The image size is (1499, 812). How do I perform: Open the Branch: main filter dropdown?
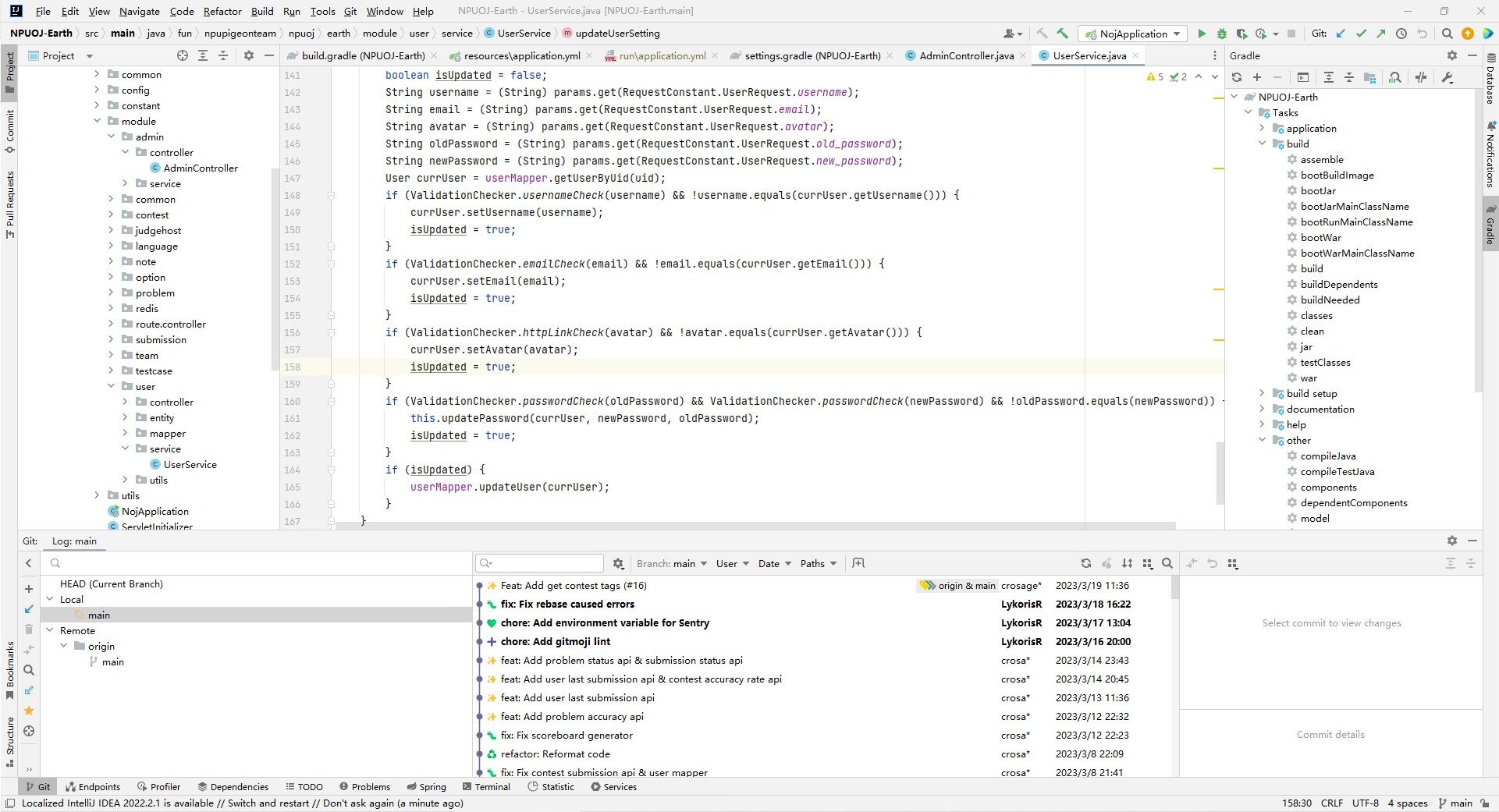pos(671,563)
